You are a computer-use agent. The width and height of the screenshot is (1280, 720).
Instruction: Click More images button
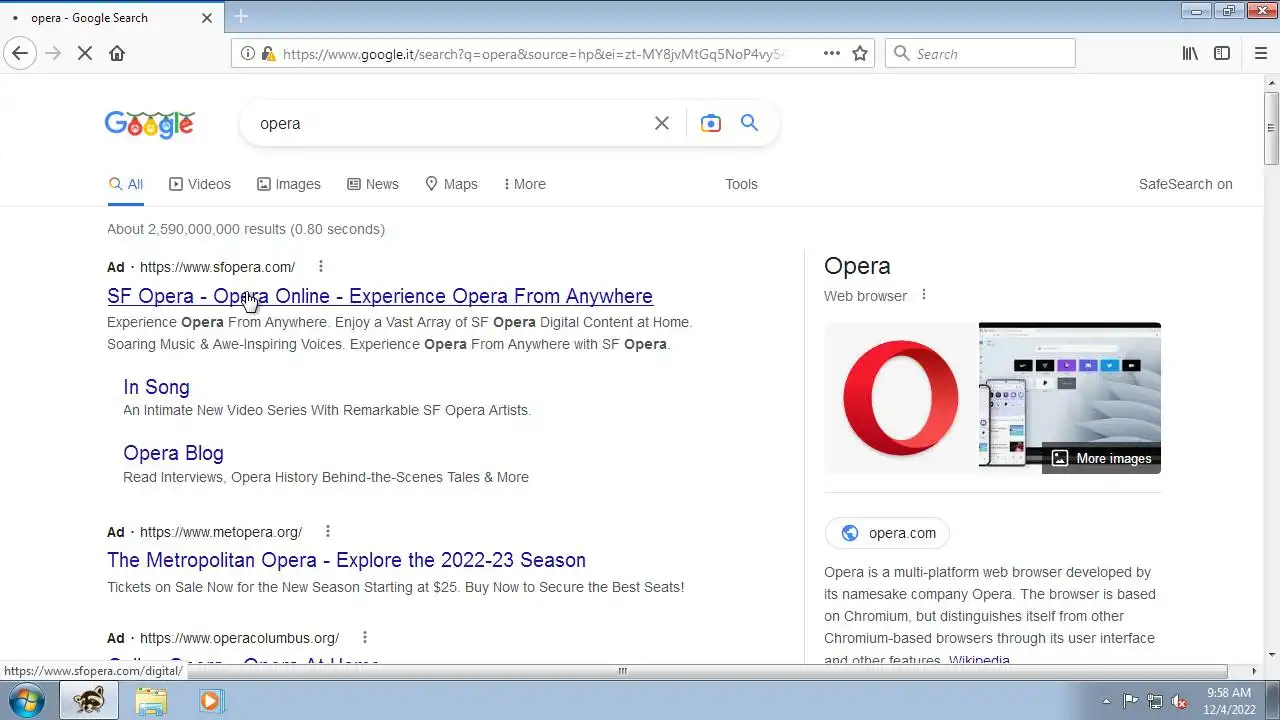point(1101,458)
